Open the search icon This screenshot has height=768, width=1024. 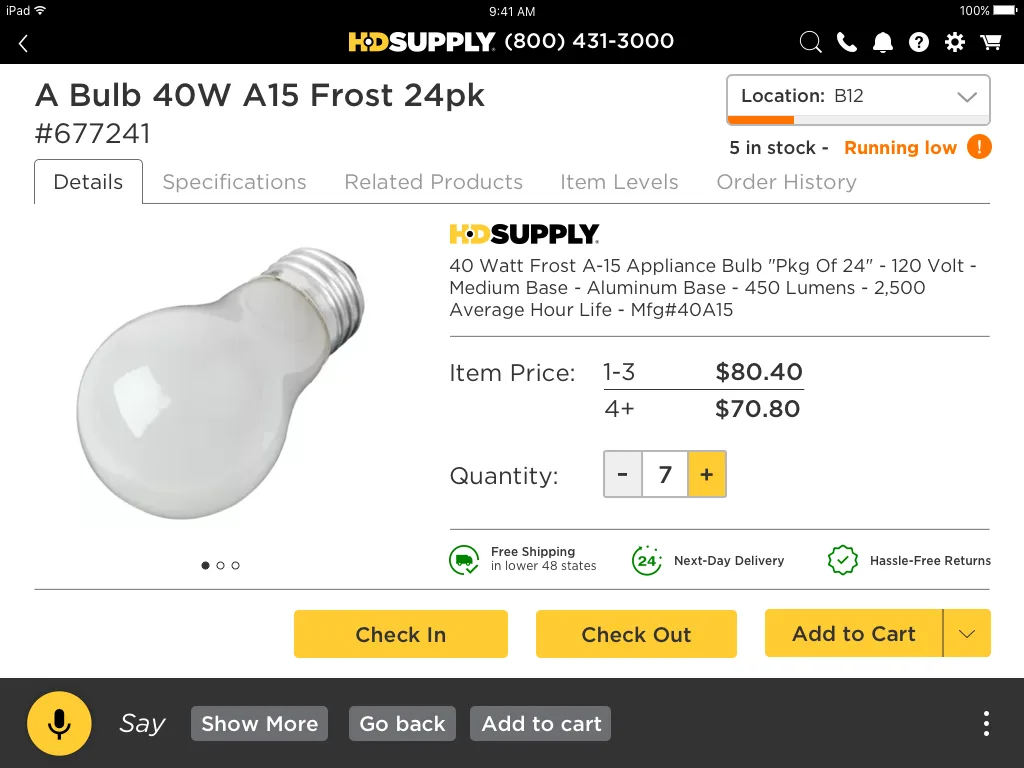coord(810,42)
